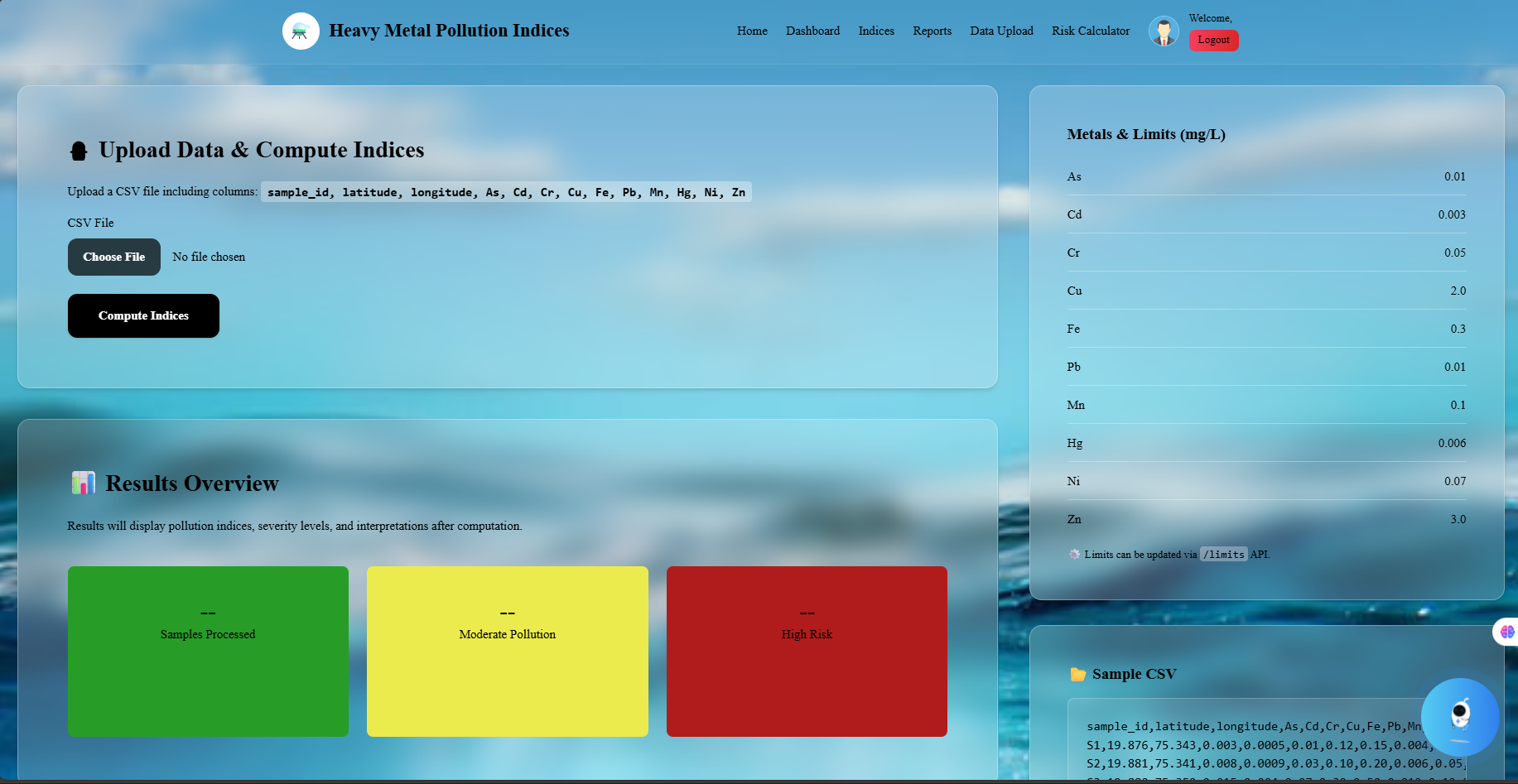Screen dimensions: 1518x784
Task: Open the floating chatbot robot assistant
Action: coord(1460,718)
